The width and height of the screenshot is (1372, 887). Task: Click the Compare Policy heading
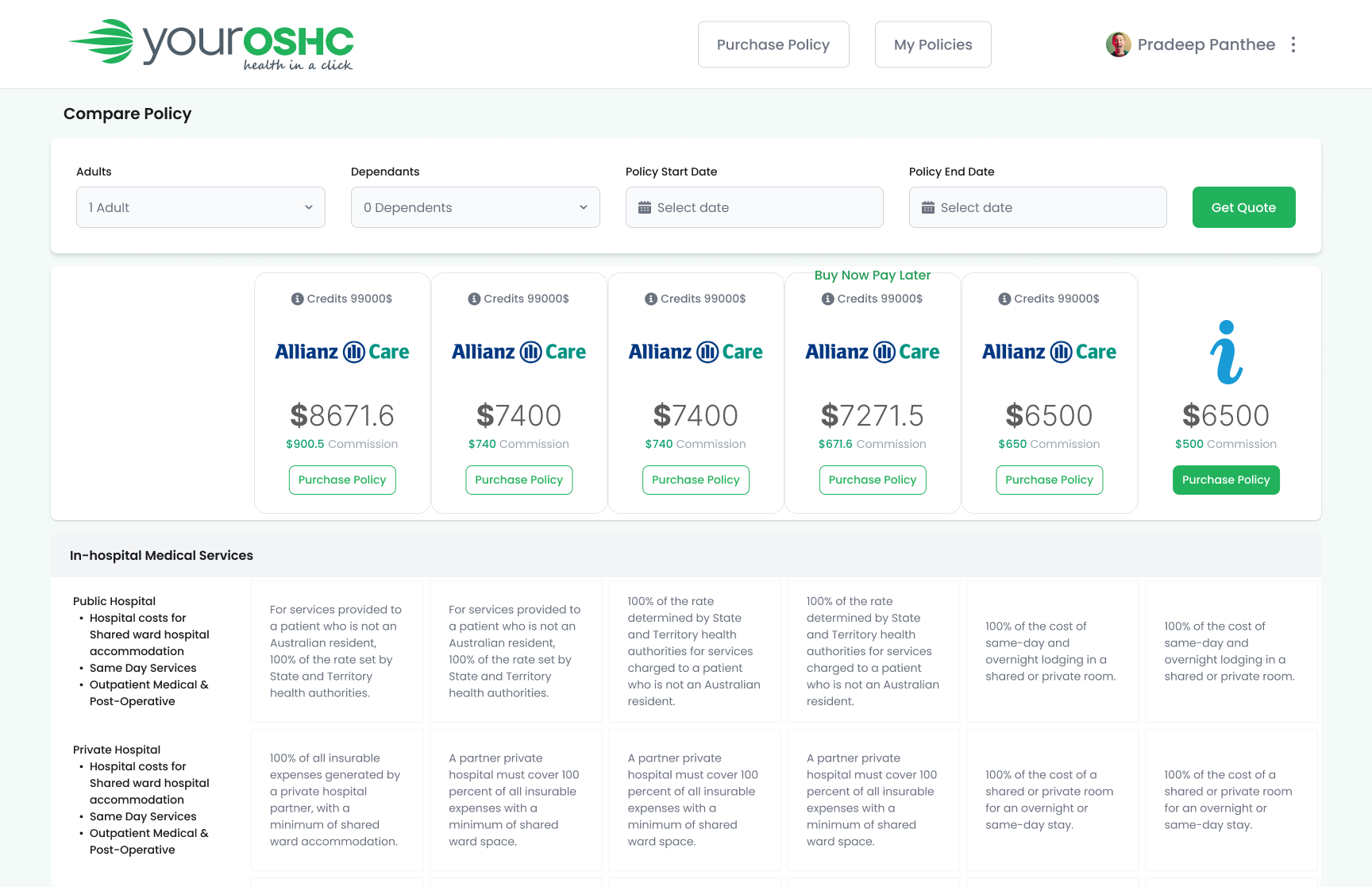(x=127, y=114)
